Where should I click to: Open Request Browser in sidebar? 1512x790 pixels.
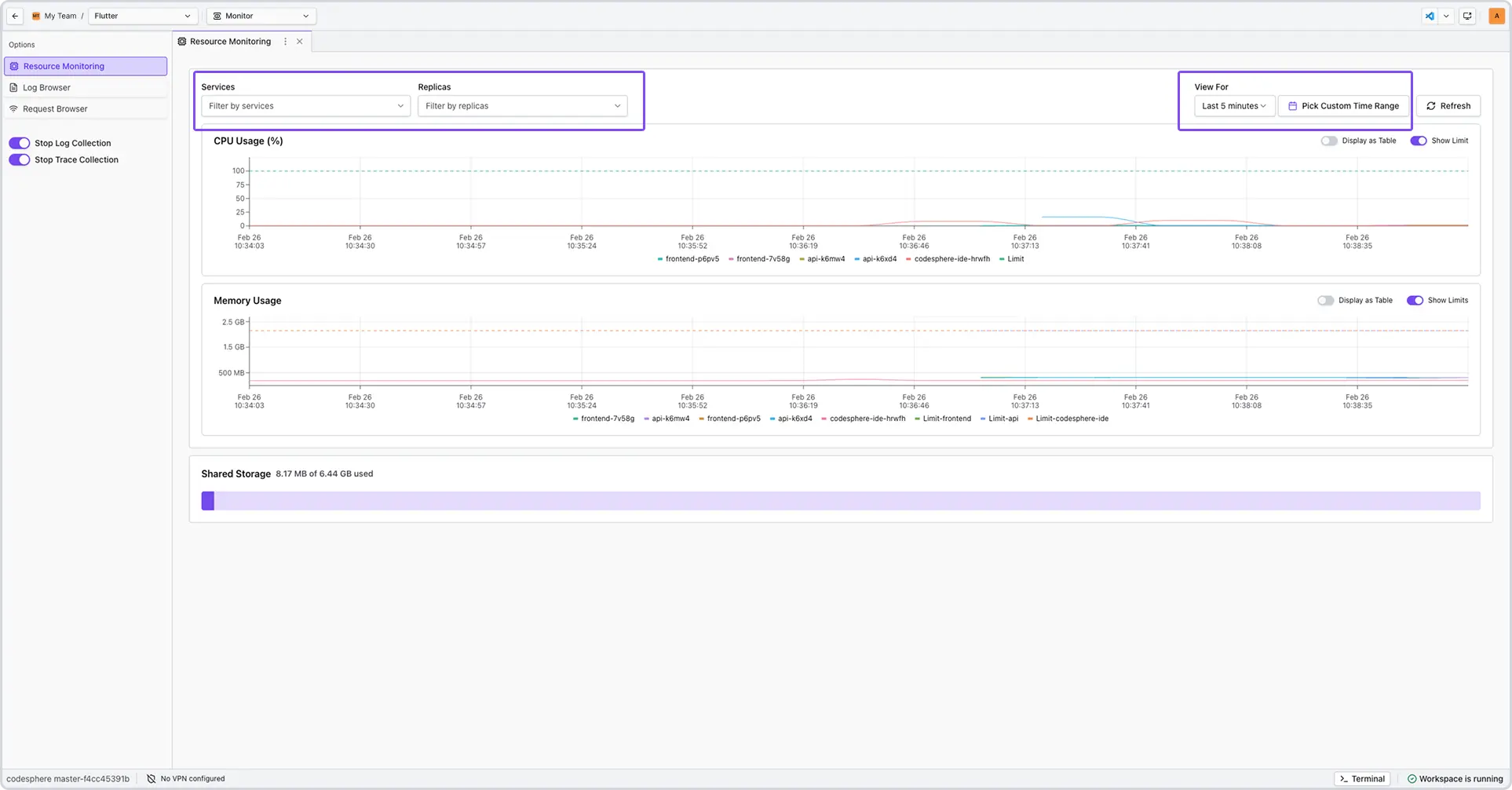(55, 109)
